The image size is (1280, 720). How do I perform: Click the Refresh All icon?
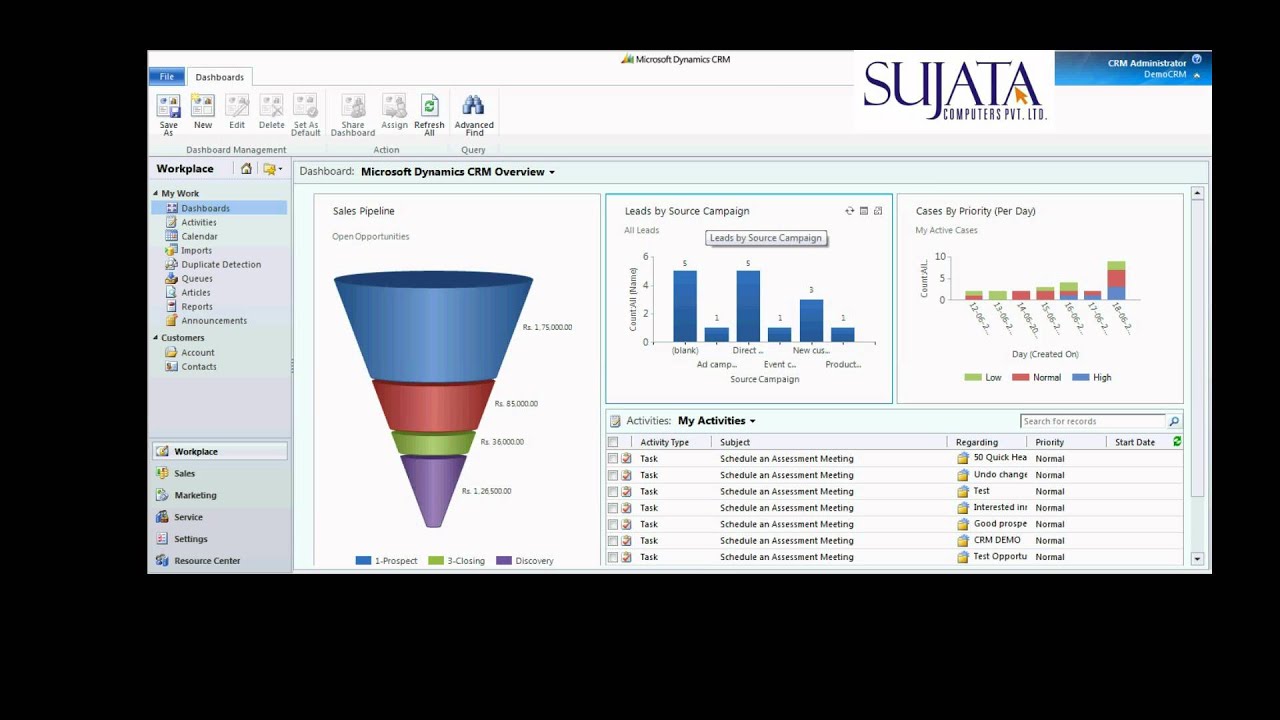[x=429, y=106]
